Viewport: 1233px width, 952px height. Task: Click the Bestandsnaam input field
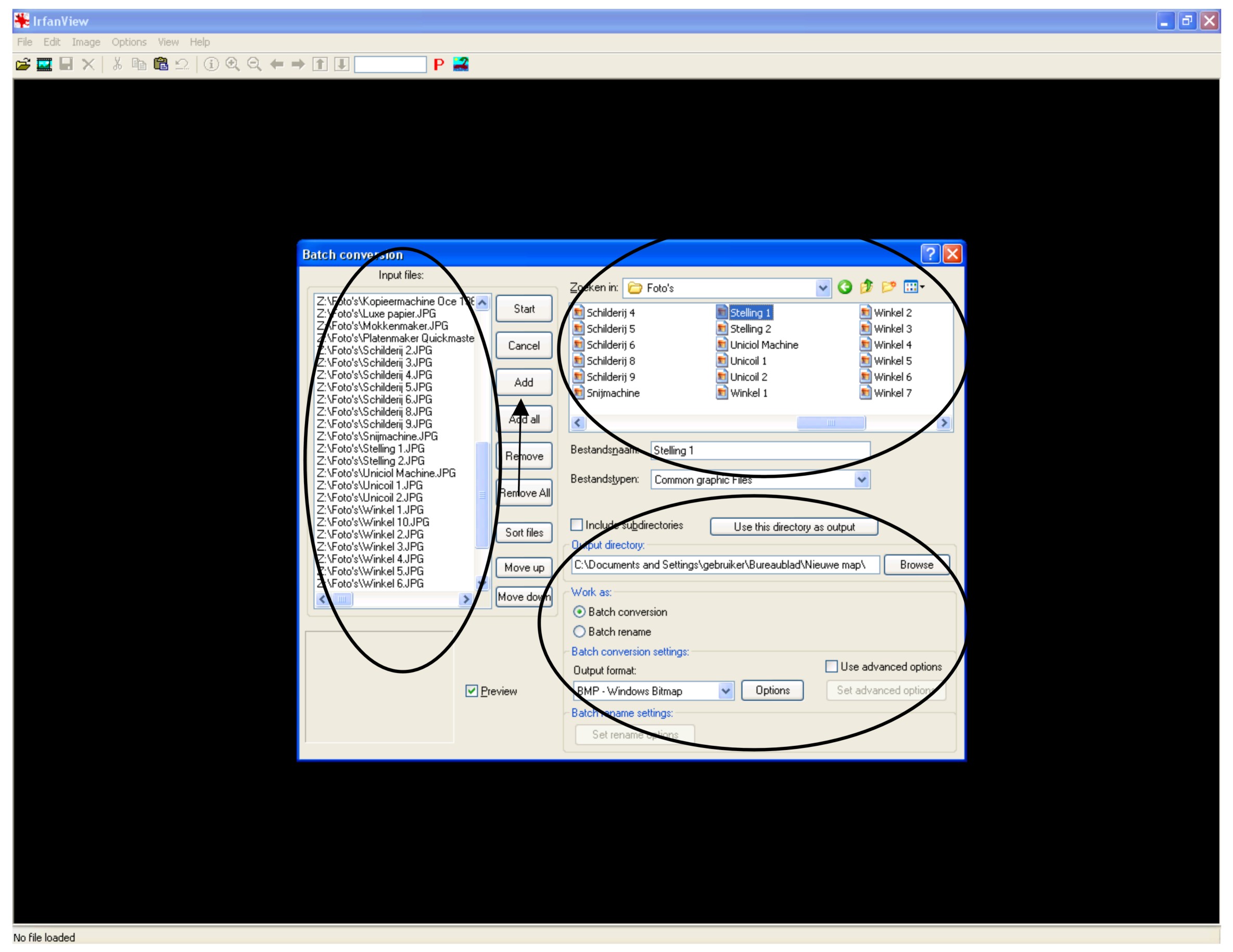(x=760, y=451)
